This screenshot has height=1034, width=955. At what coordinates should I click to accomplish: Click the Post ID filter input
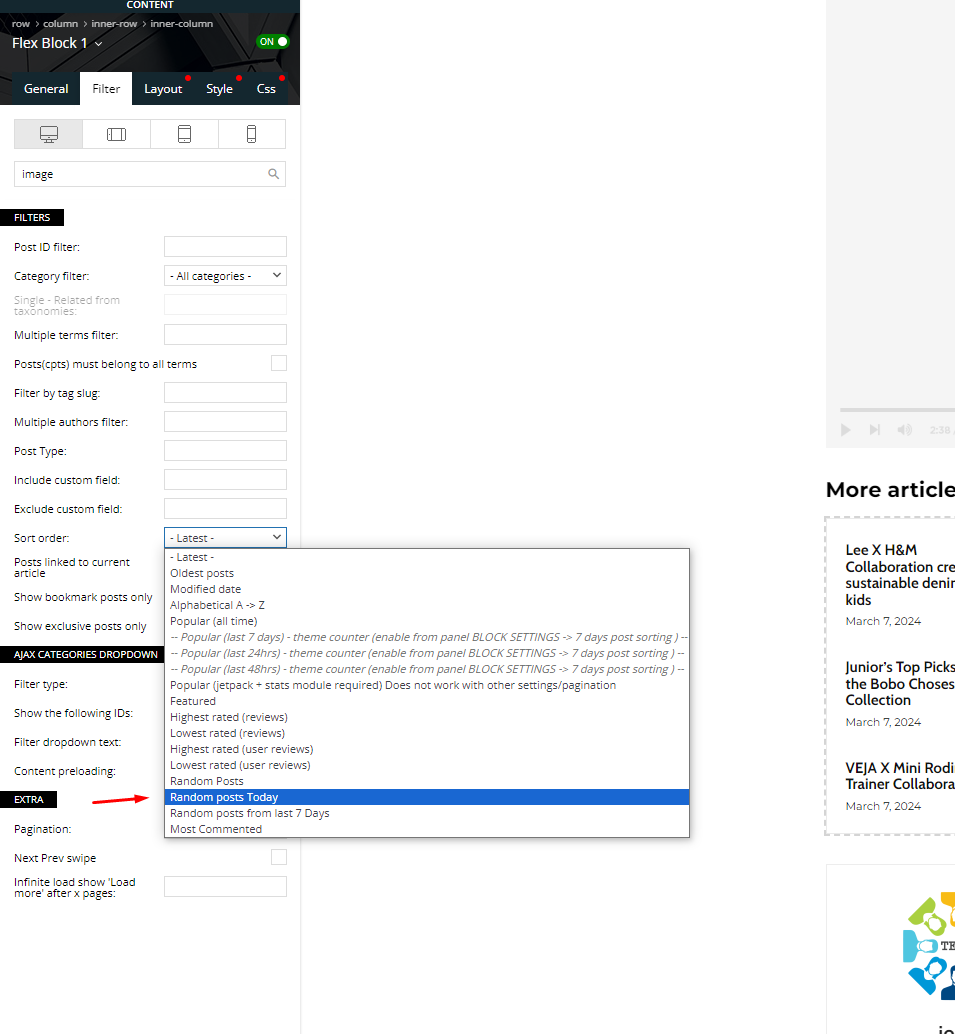[225, 247]
